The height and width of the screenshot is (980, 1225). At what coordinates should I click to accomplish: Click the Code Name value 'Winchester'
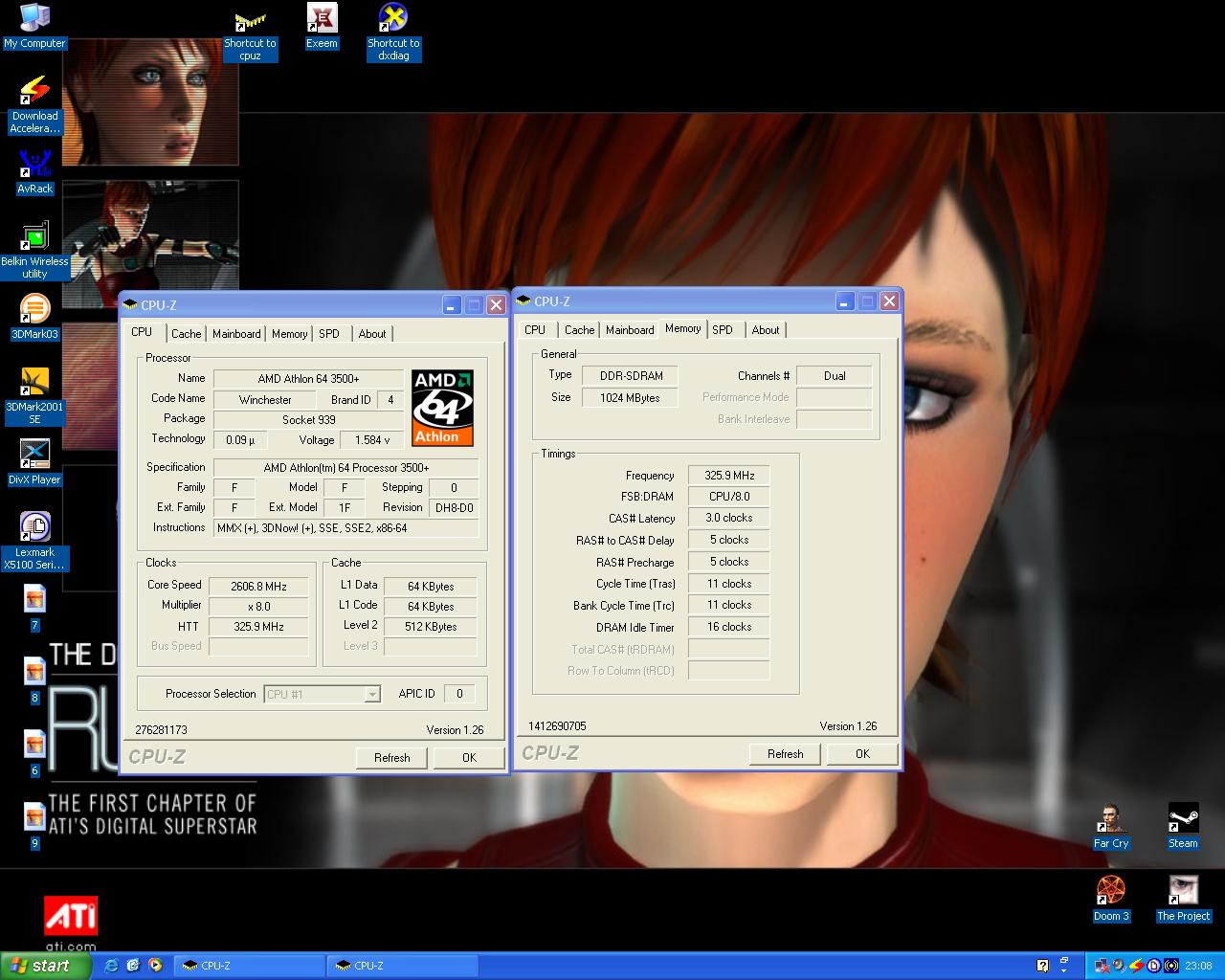coord(265,400)
